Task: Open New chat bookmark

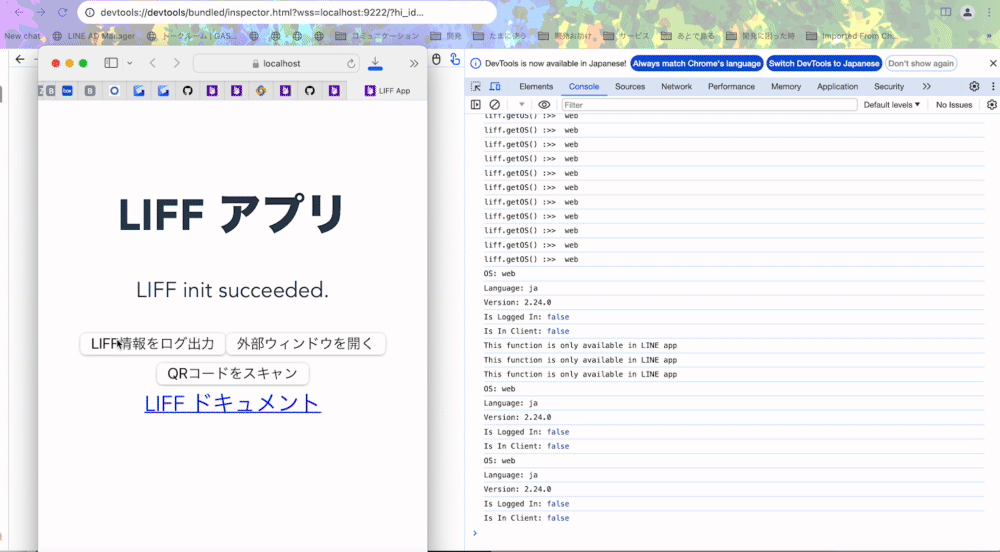Action: point(22,36)
